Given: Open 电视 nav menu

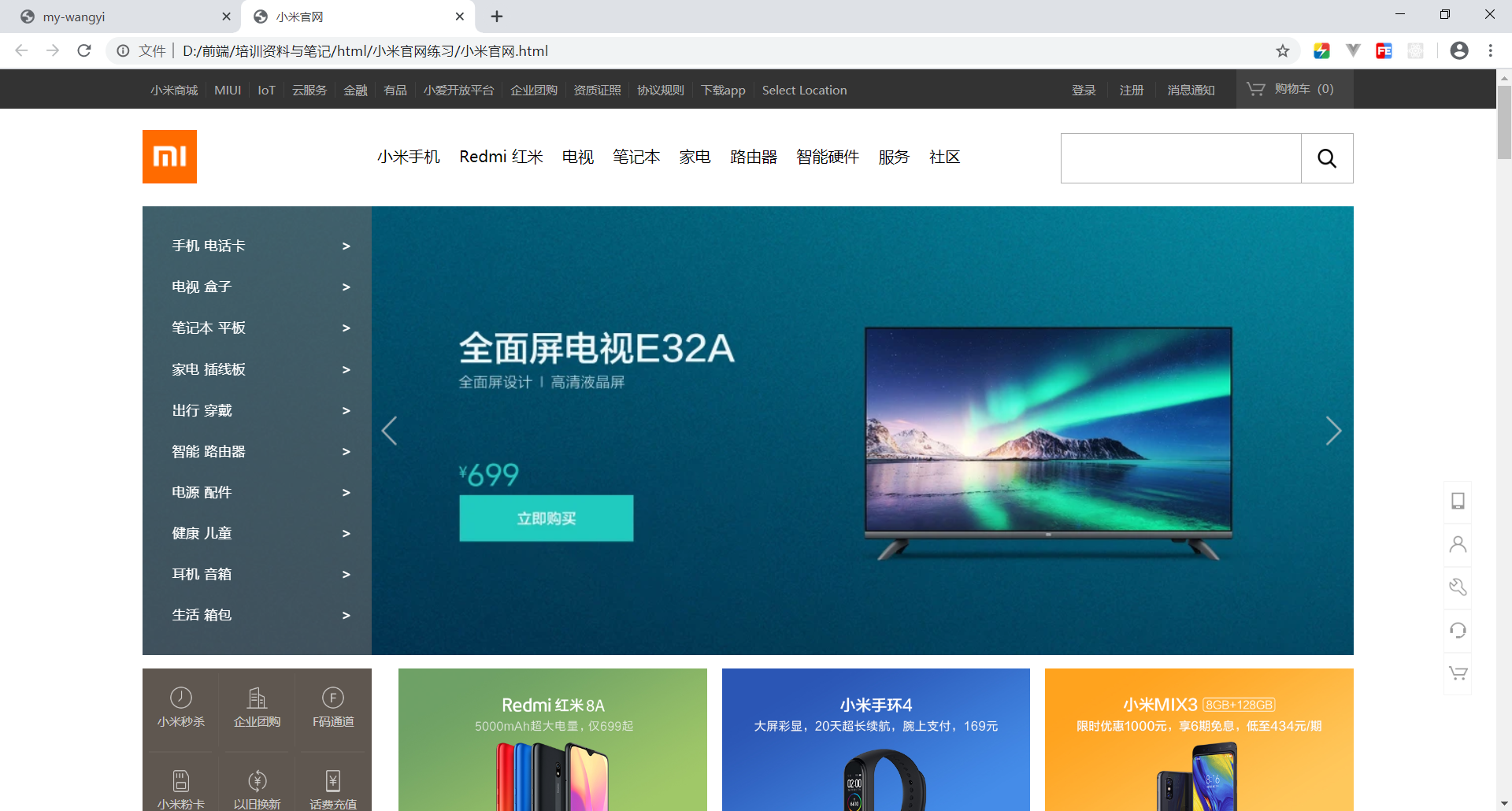Looking at the screenshot, I should coord(578,157).
